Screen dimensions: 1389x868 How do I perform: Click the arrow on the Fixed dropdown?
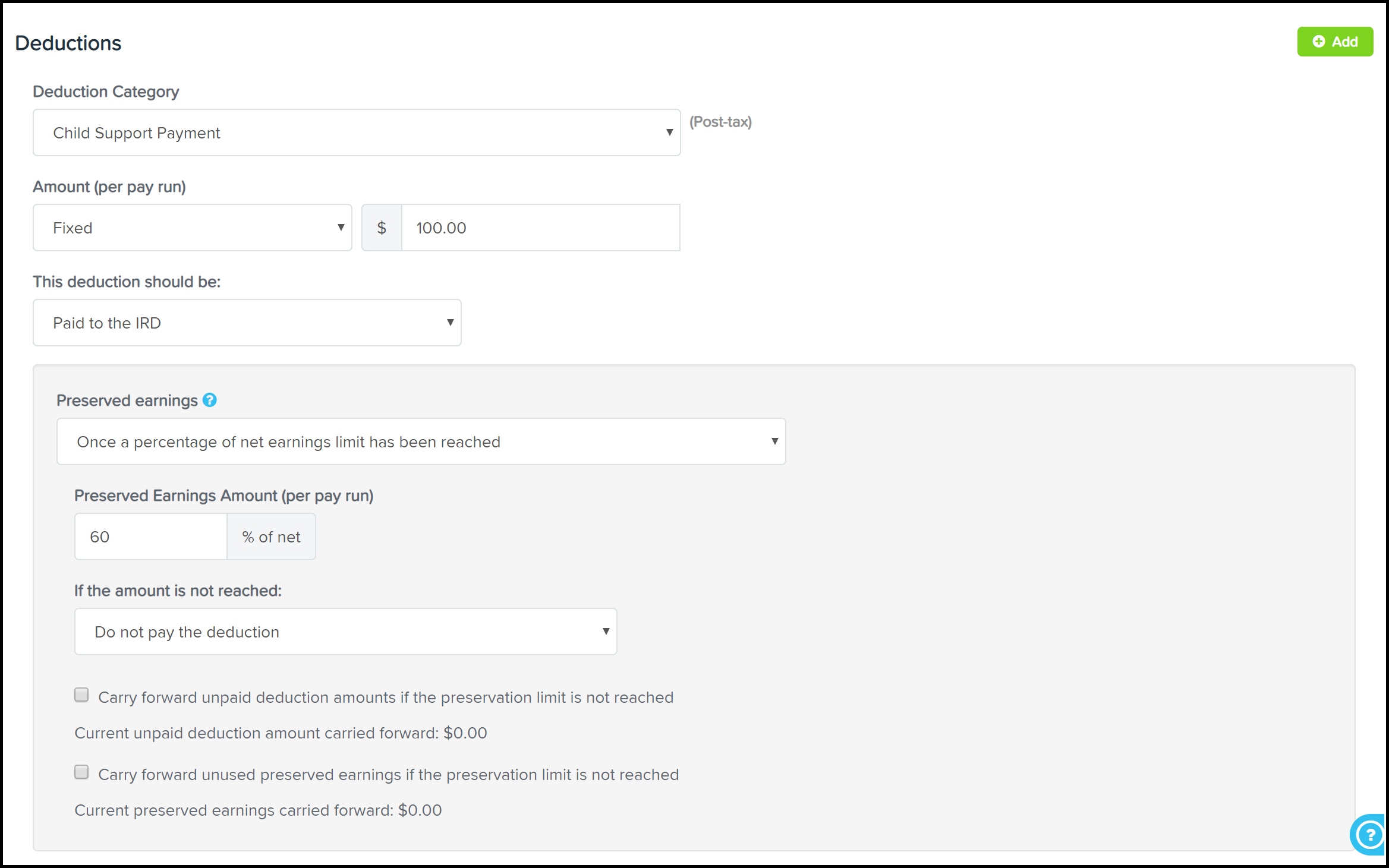(341, 228)
